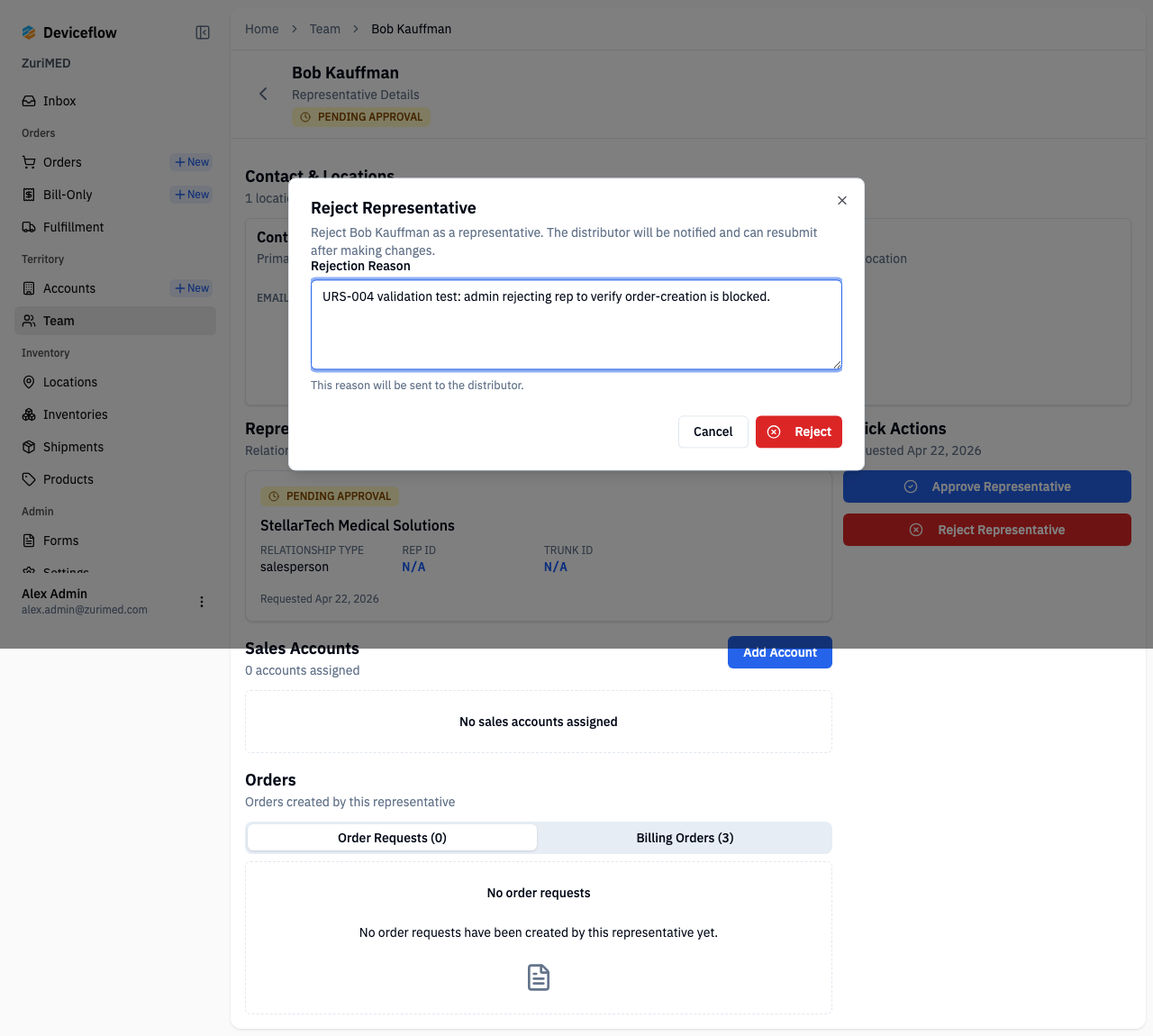
Task: Click the ZuriMED organization name
Action: click(46, 63)
